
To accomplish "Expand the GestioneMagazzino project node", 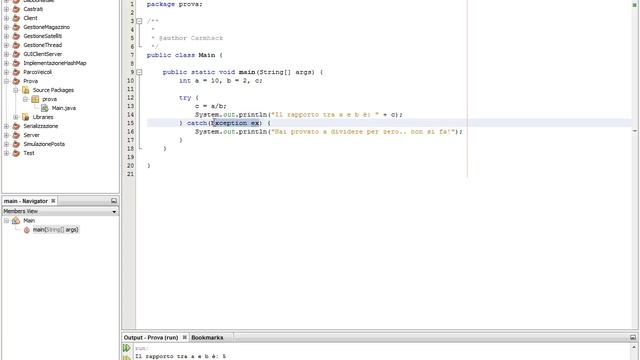I will [7, 27].
